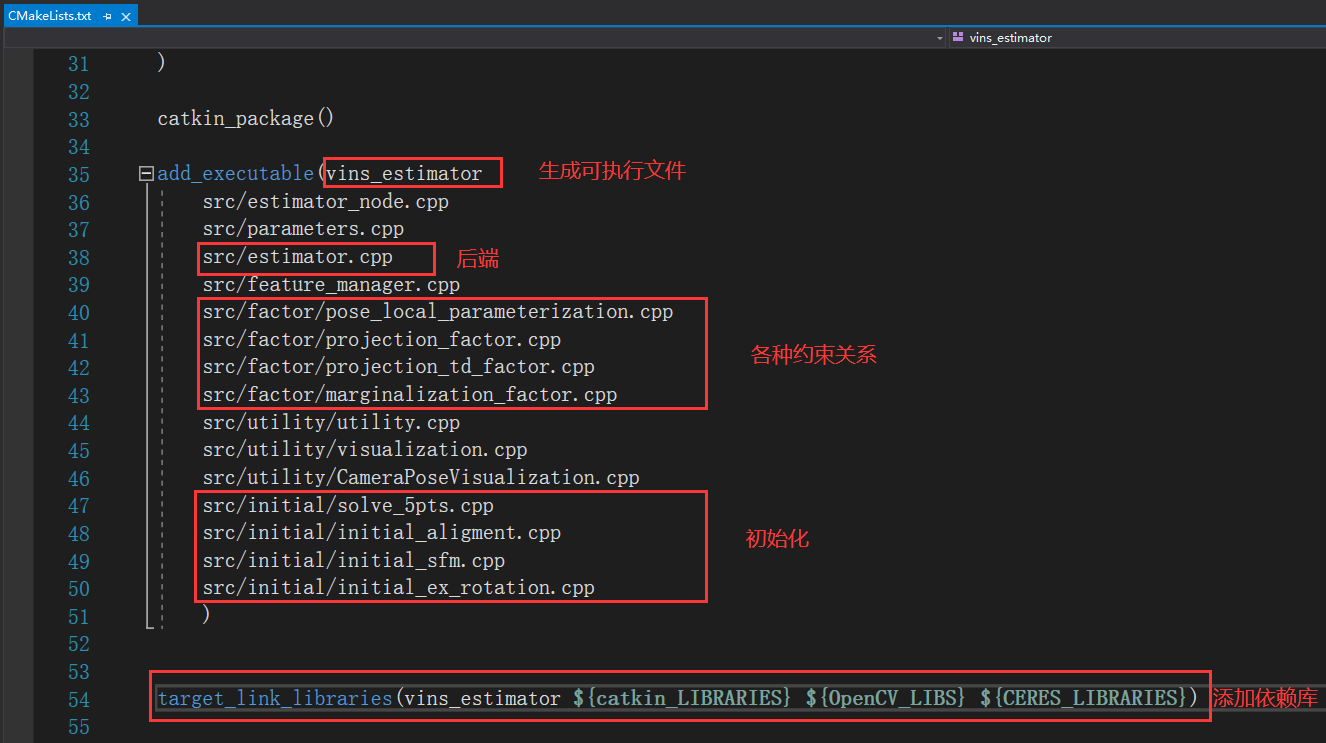Open the vins_estimator member dropdown
The image size is (1326, 743).
click(x=1137, y=38)
